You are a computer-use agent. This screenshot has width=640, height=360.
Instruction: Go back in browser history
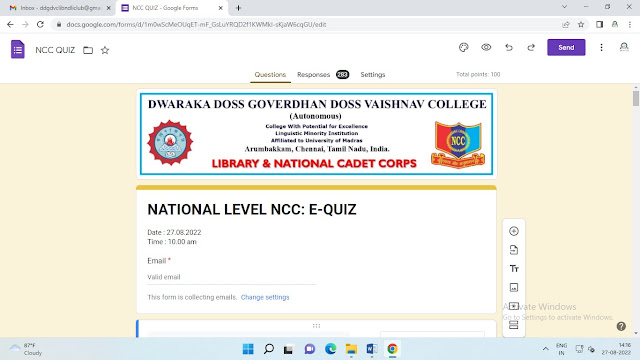(10, 24)
